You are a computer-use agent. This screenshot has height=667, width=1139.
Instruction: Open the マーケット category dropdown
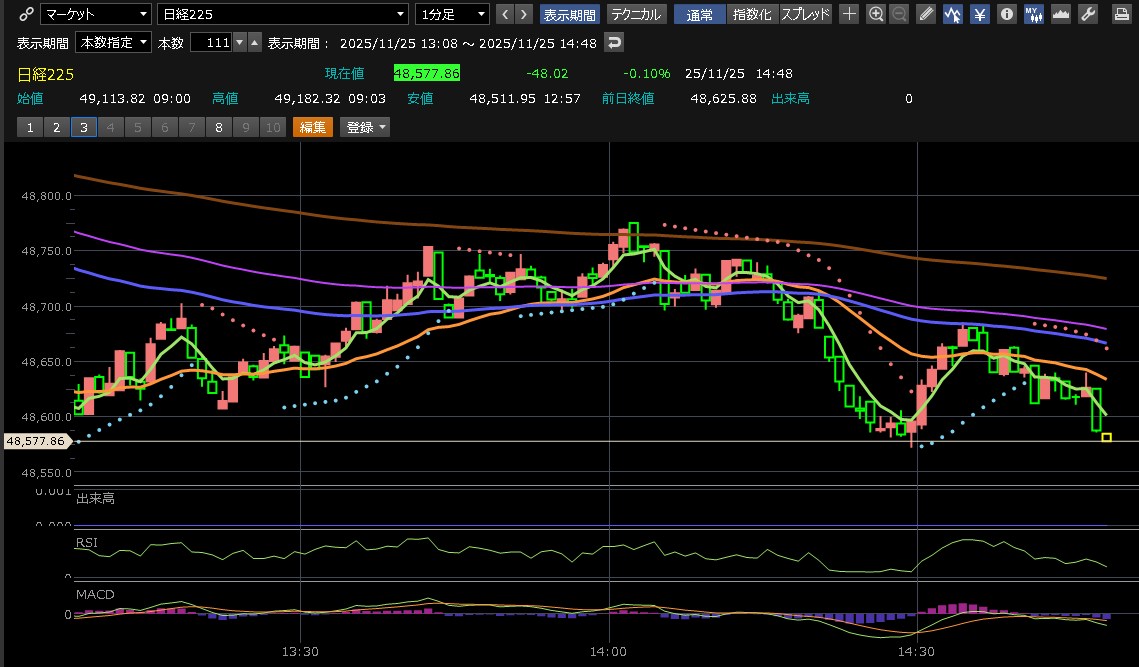96,14
